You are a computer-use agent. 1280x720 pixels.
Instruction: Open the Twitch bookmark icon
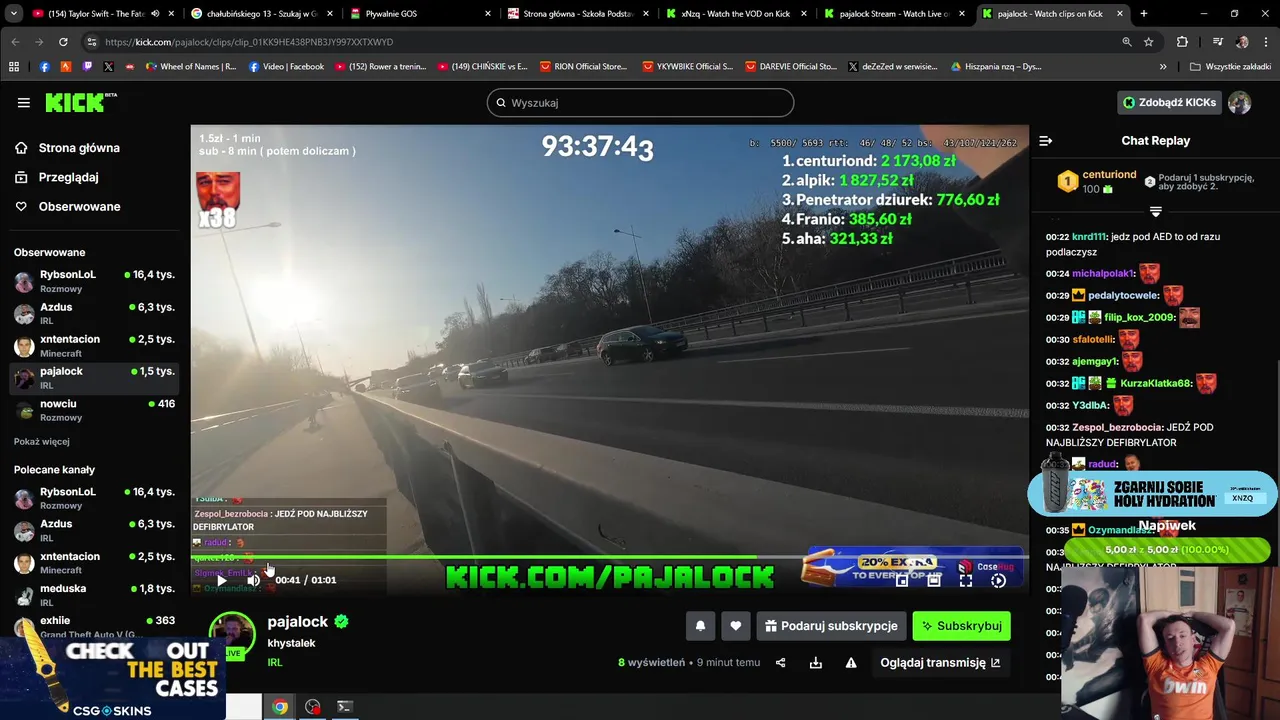(87, 67)
